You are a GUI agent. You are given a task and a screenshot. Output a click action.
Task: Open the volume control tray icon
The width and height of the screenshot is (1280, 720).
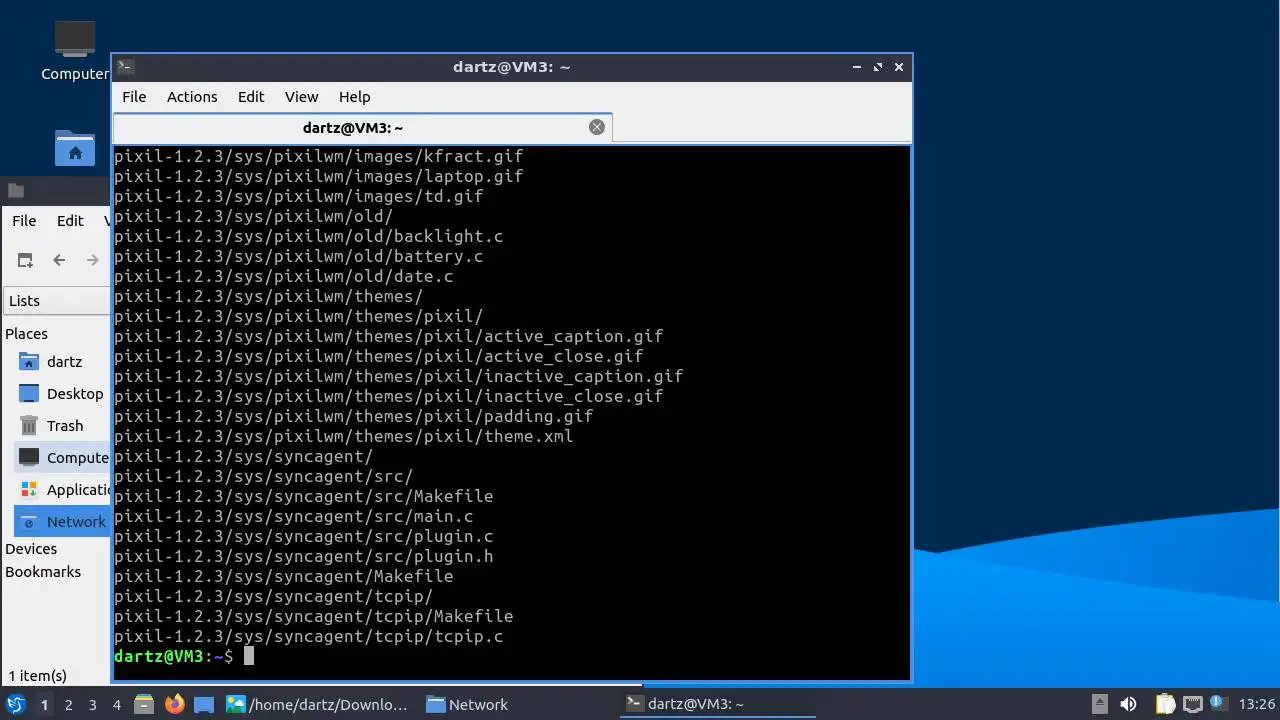pos(1129,704)
